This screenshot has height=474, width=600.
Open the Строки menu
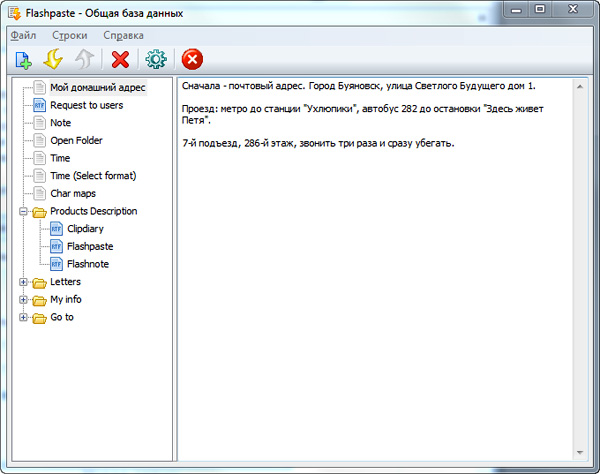[69, 35]
